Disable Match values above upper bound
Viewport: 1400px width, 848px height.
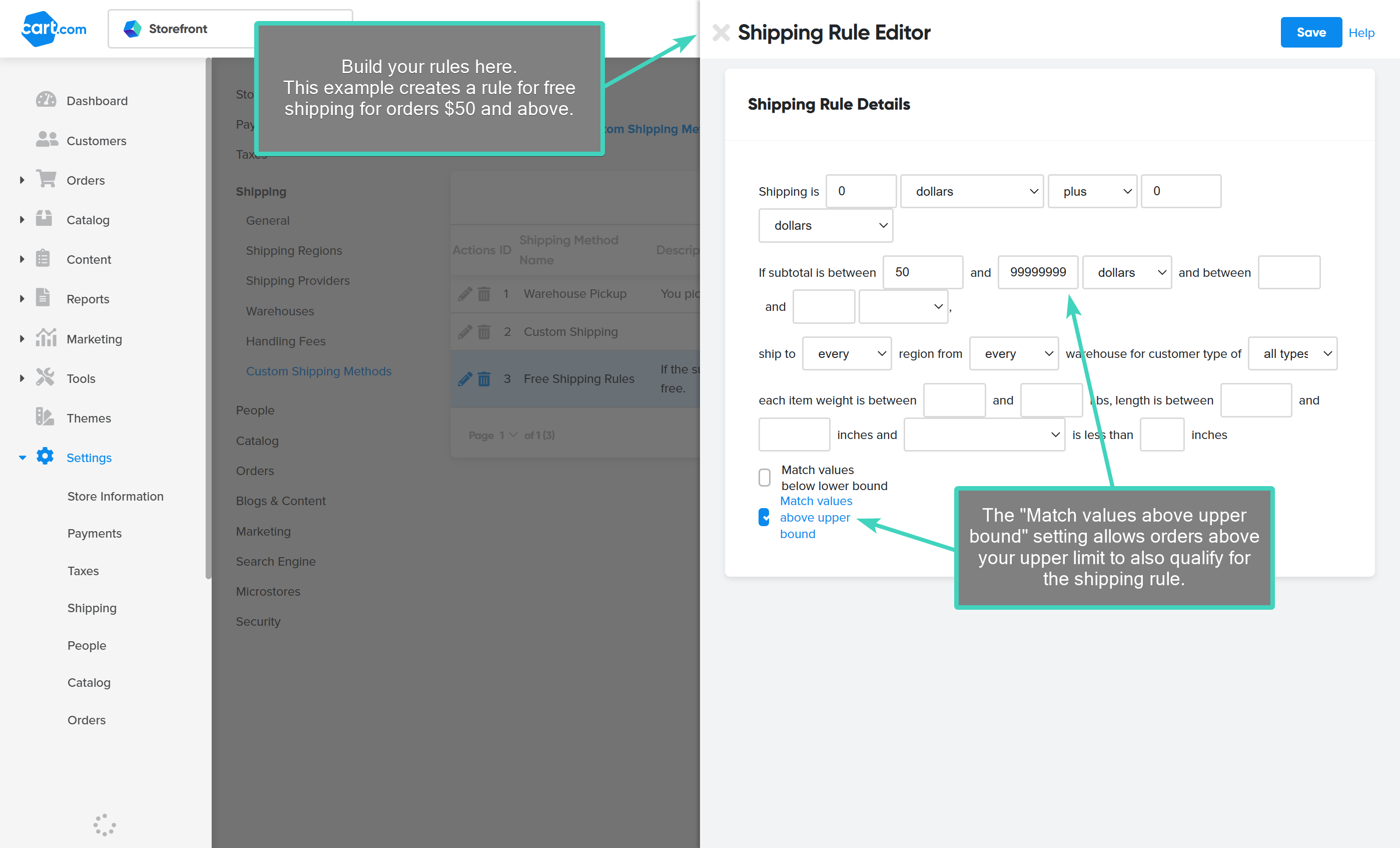click(764, 517)
